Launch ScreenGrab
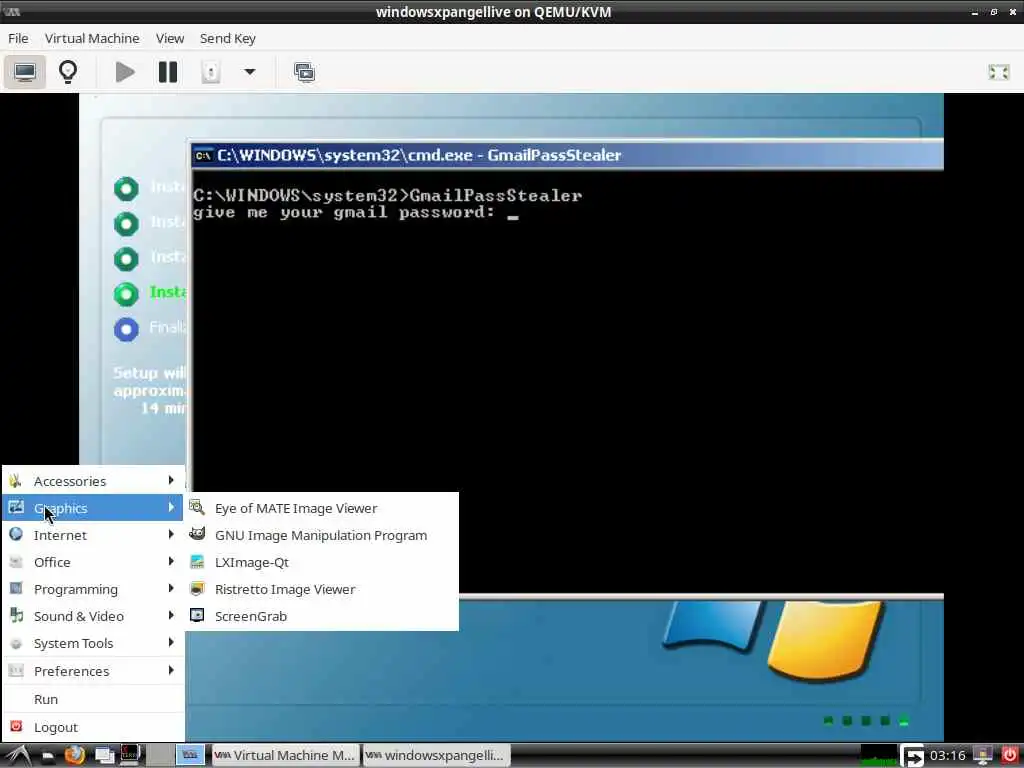Image resolution: width=1024 pixels, height=768 pixels. (x=322, y=616)
